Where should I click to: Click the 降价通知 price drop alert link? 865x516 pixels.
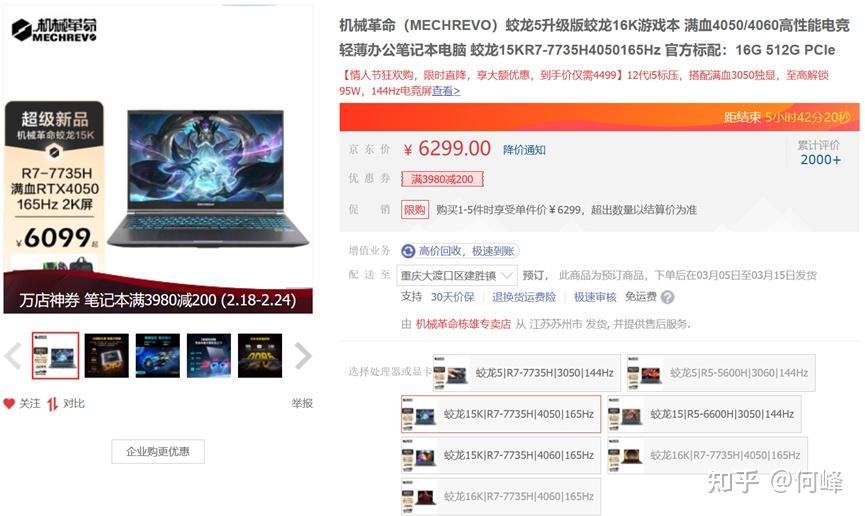524,150
